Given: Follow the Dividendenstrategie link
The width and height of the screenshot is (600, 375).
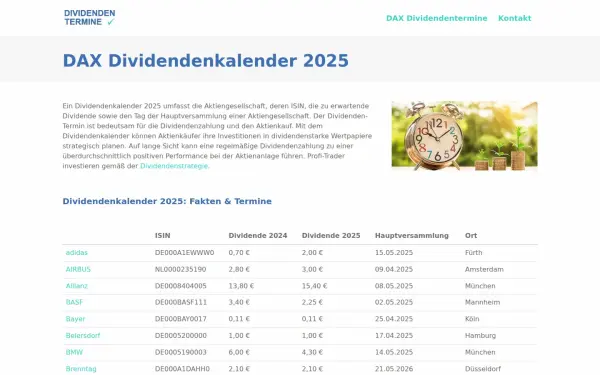Looking at the screenshot, I should pos(174,166).
